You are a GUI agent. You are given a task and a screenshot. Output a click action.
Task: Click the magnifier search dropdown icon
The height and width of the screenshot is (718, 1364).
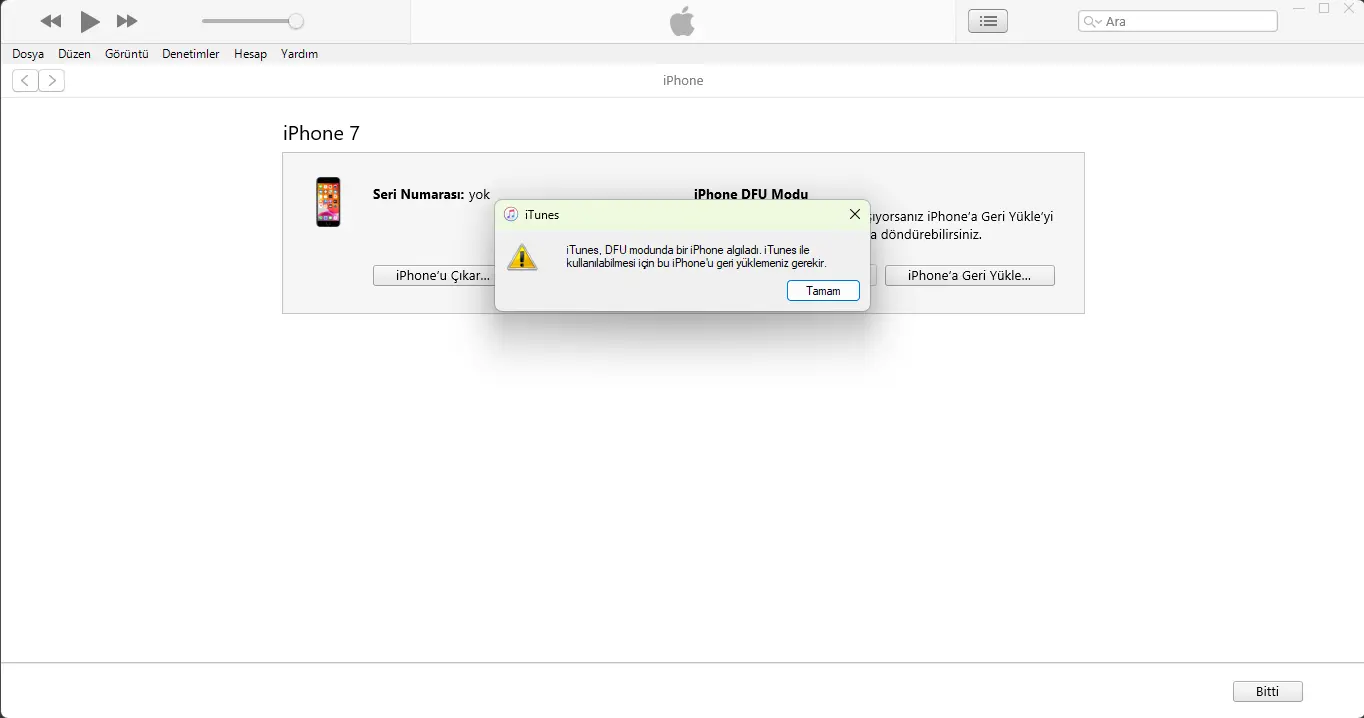1093,21
